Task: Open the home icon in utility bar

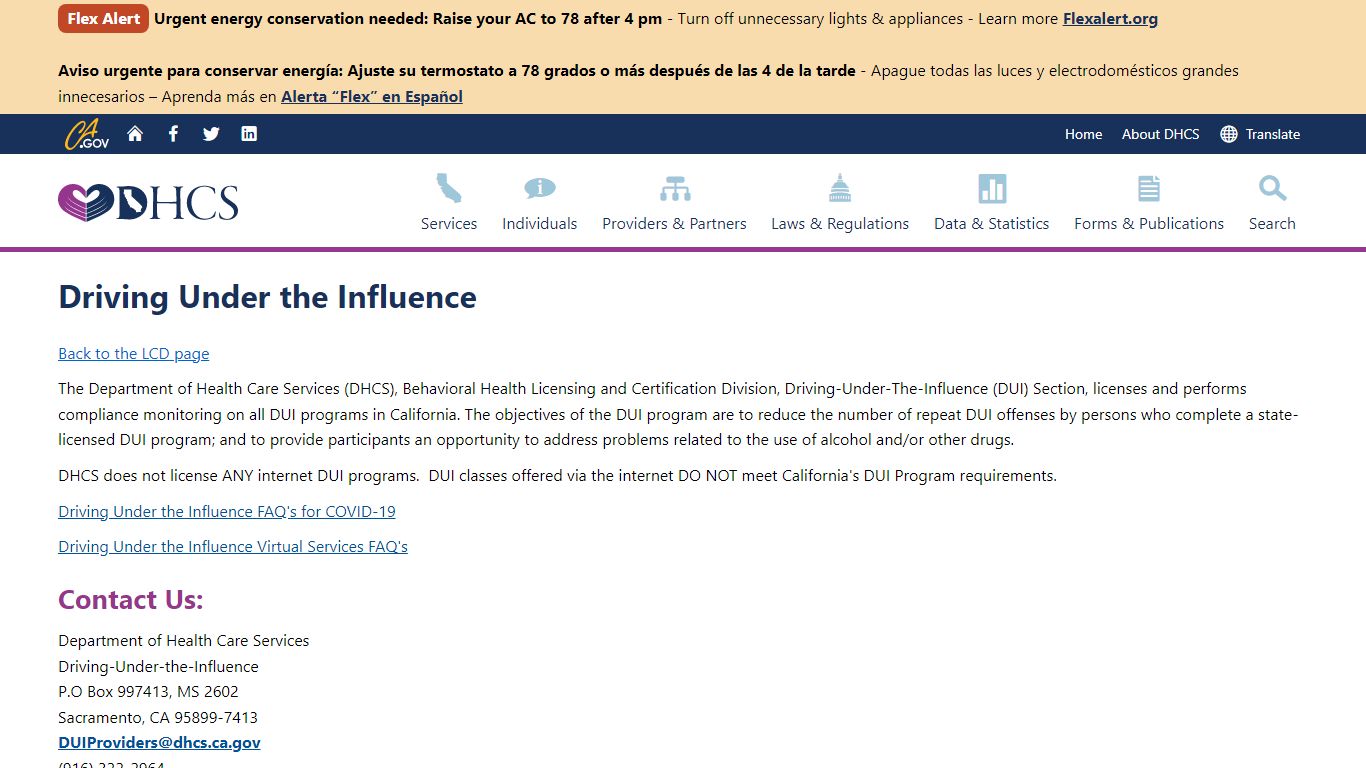Action: pos(135,134)
